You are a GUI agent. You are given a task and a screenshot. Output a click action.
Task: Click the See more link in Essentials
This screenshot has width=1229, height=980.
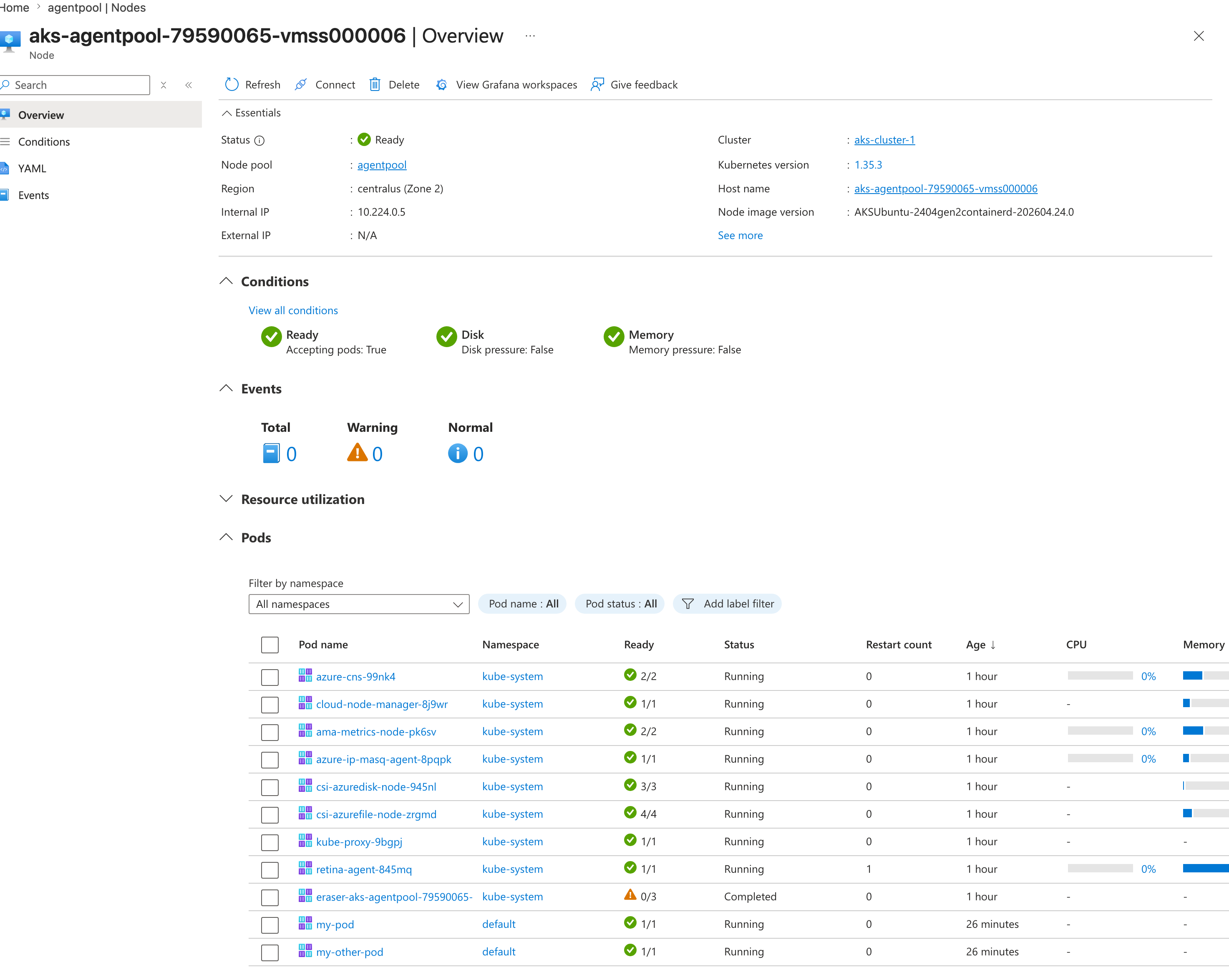740,235
